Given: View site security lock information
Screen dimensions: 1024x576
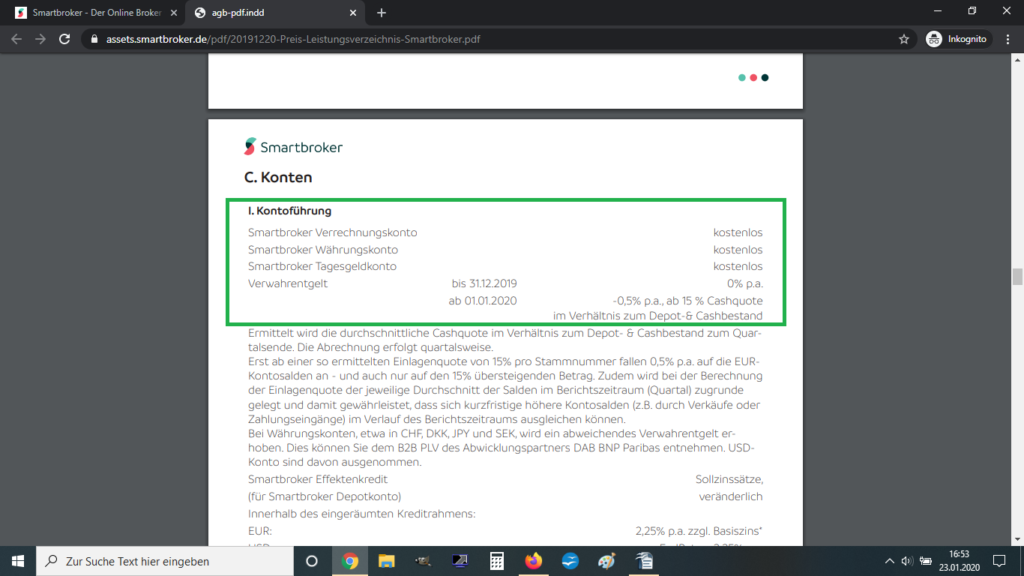Looking at the screenshot, I should [94, 39].
